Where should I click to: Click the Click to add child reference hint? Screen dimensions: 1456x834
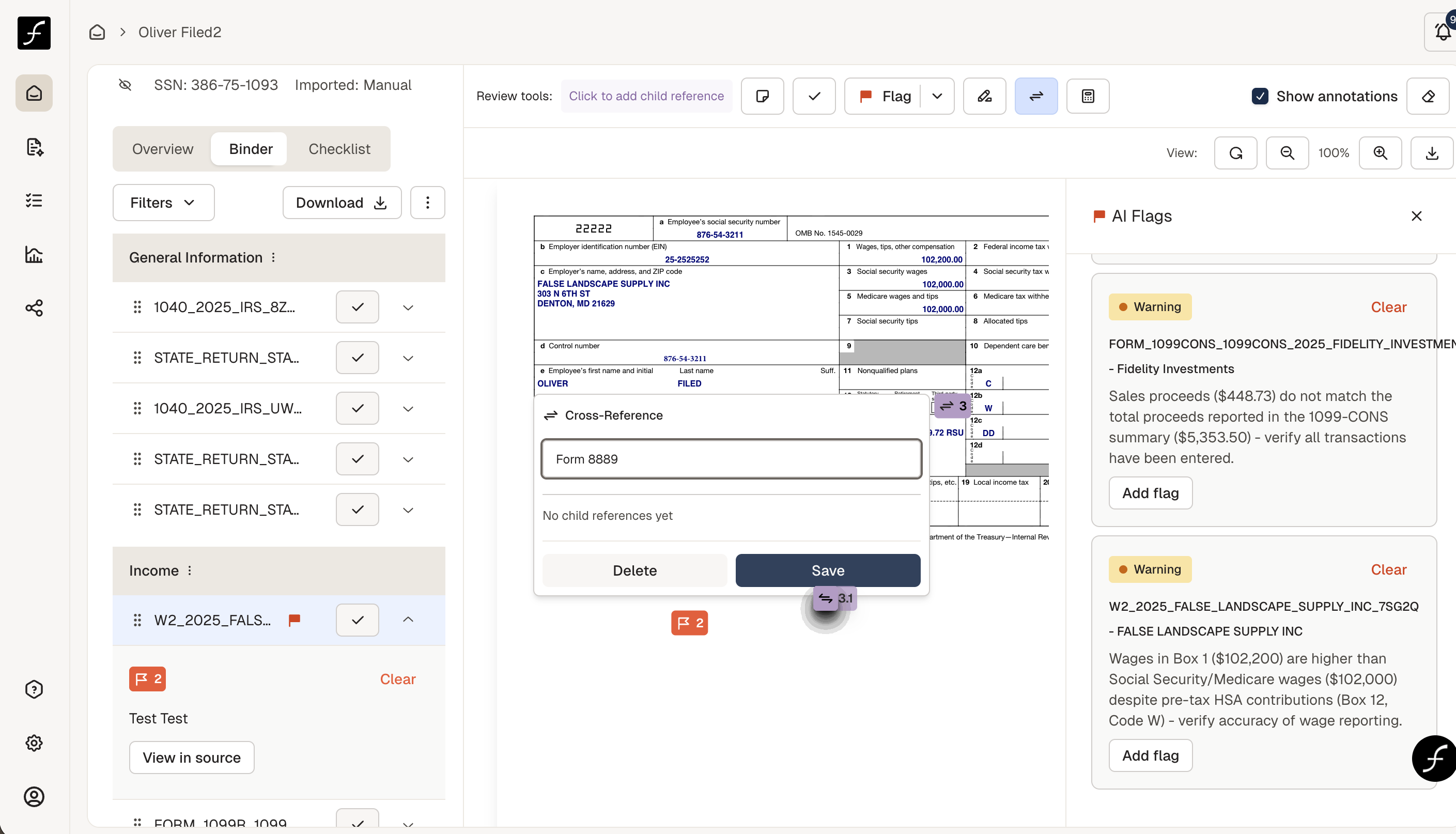pyautogui.click(x=646, y=96)
